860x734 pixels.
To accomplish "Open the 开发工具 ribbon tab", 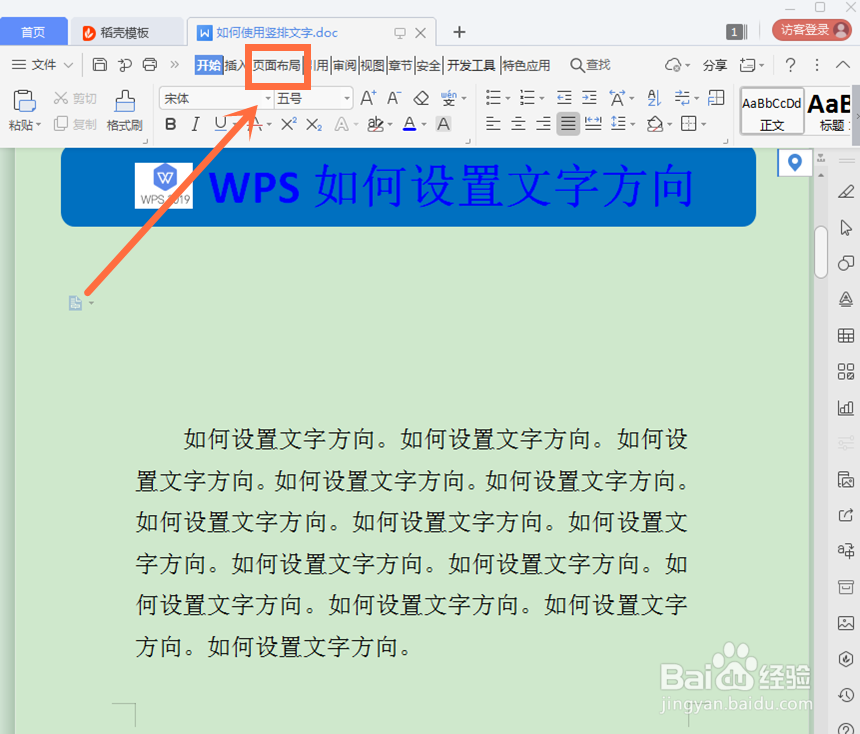I will click(x=471, y=65).
